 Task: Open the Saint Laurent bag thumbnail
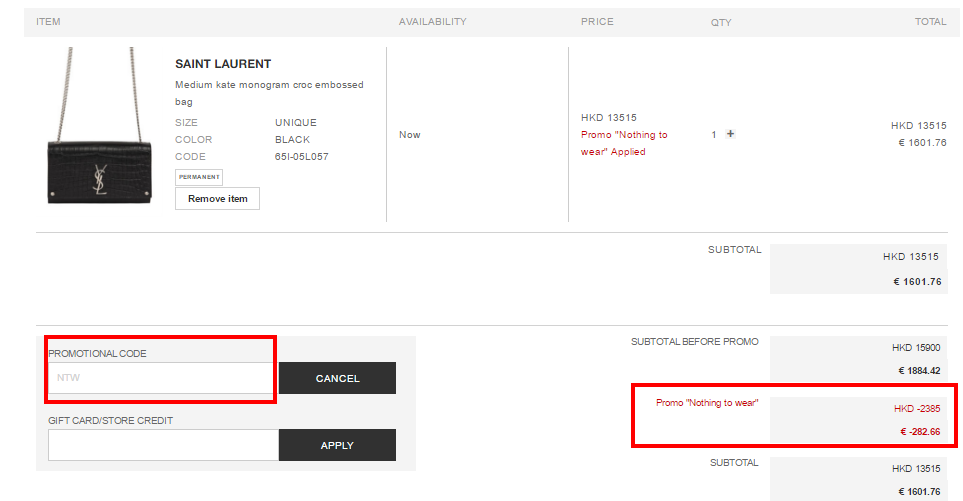[x=99, y=126]
